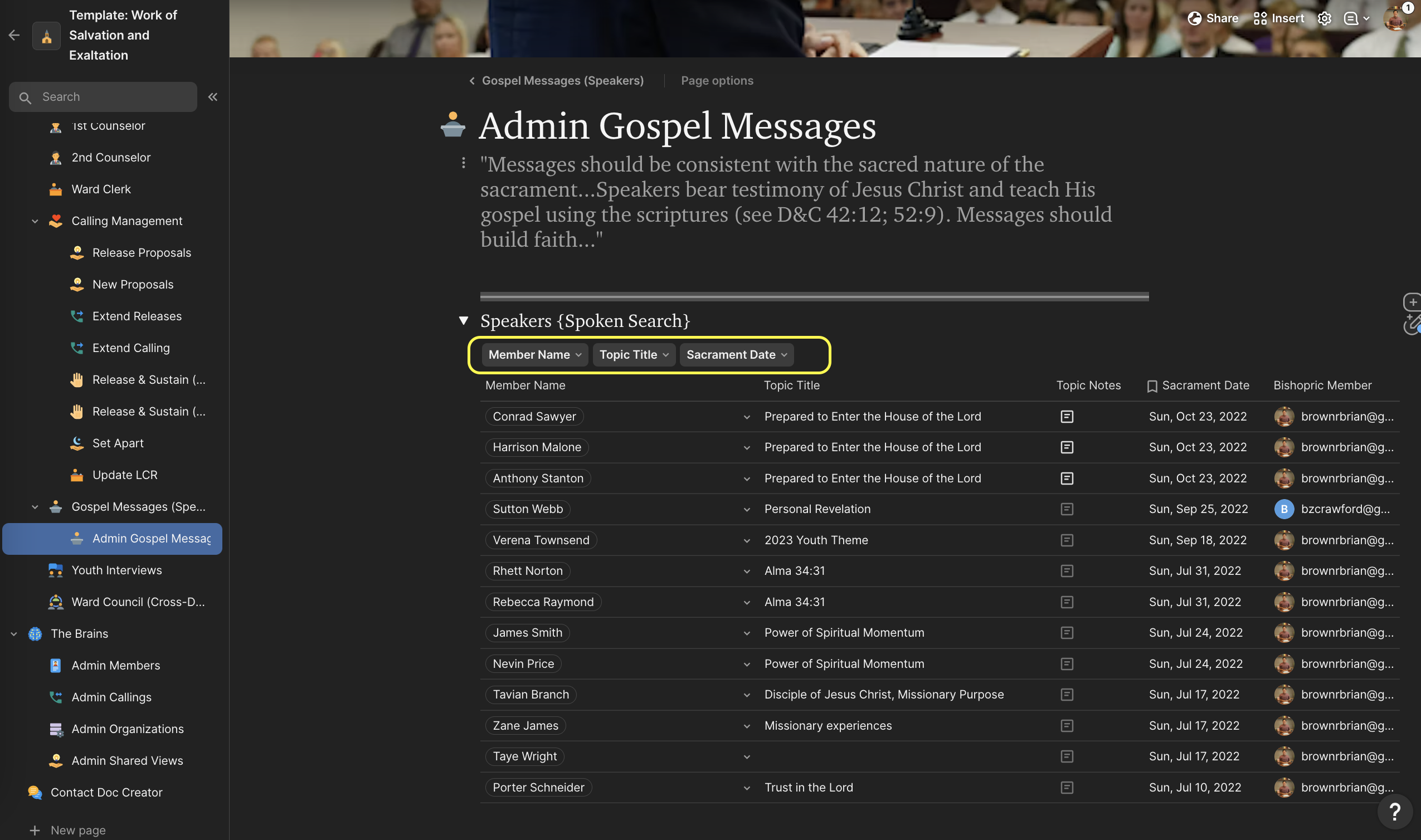
Task: Click the settings gear icon
Action: [x=1324, y=19]
